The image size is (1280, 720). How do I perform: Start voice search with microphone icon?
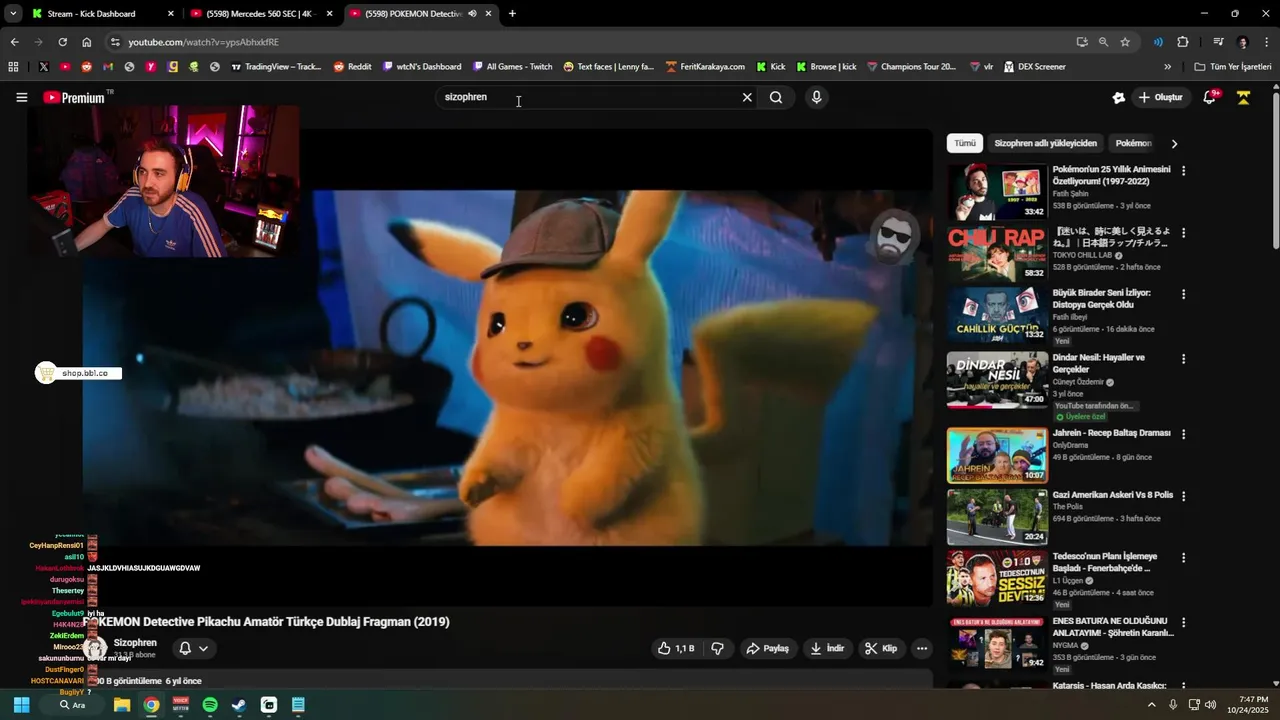point(816,97)
